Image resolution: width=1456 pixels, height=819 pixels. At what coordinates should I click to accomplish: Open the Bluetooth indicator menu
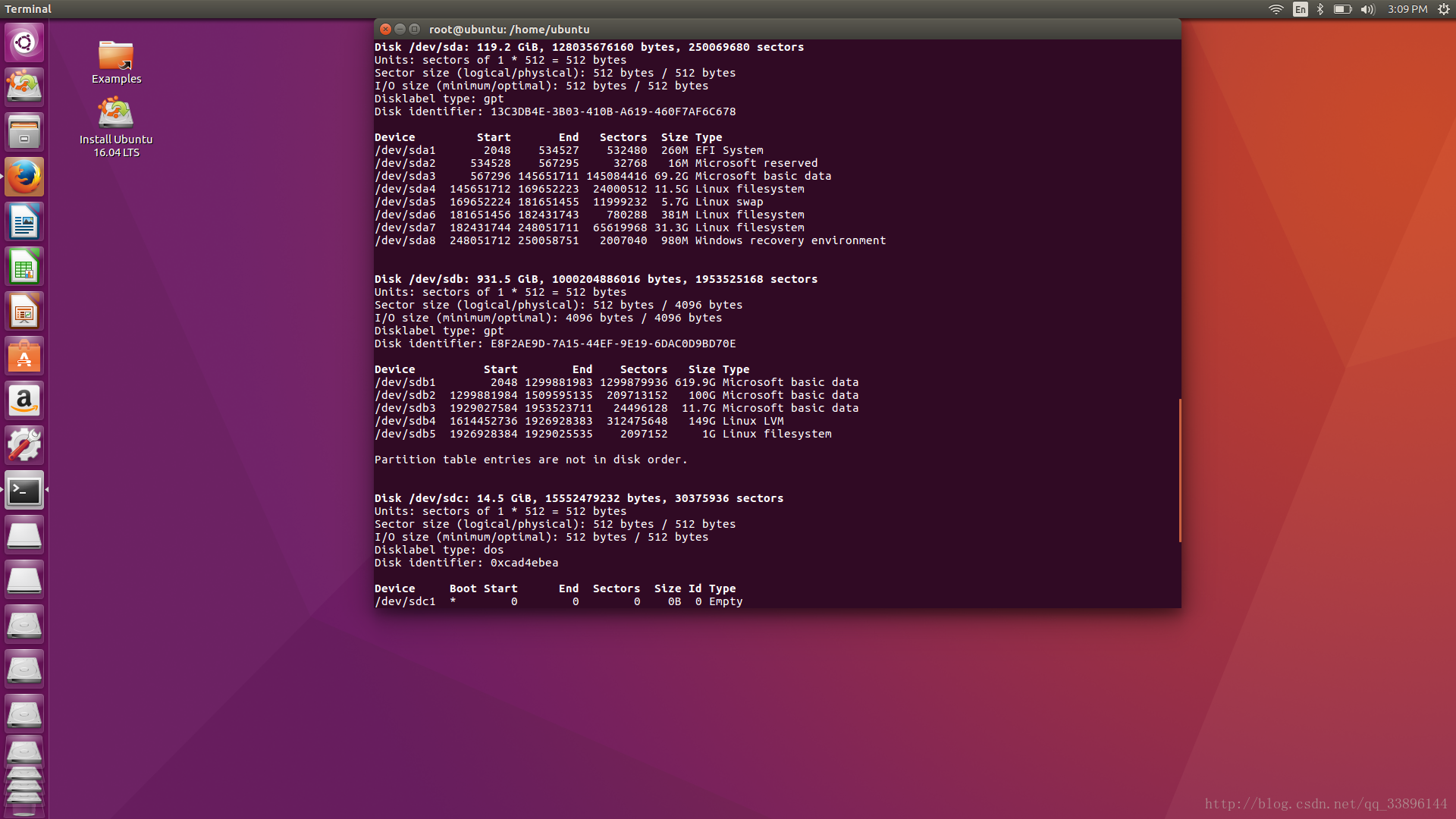pyautogui.click(x=1320, y=9)
